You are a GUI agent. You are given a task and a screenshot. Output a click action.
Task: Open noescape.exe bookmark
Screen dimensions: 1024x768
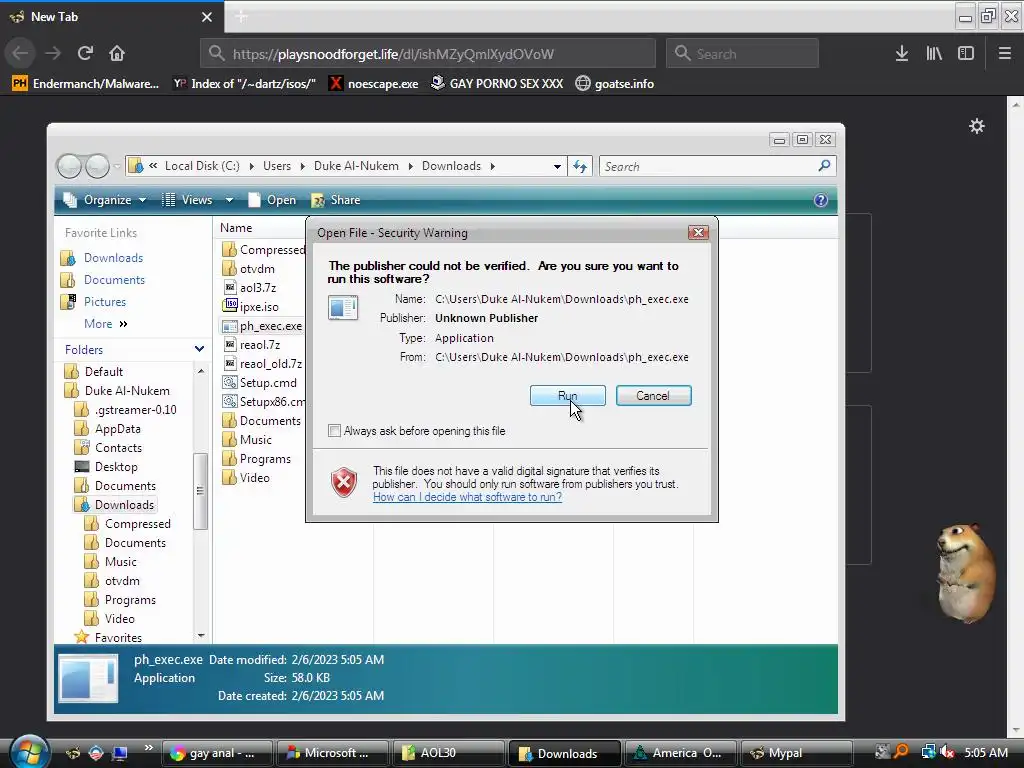(x=374, y=84)
